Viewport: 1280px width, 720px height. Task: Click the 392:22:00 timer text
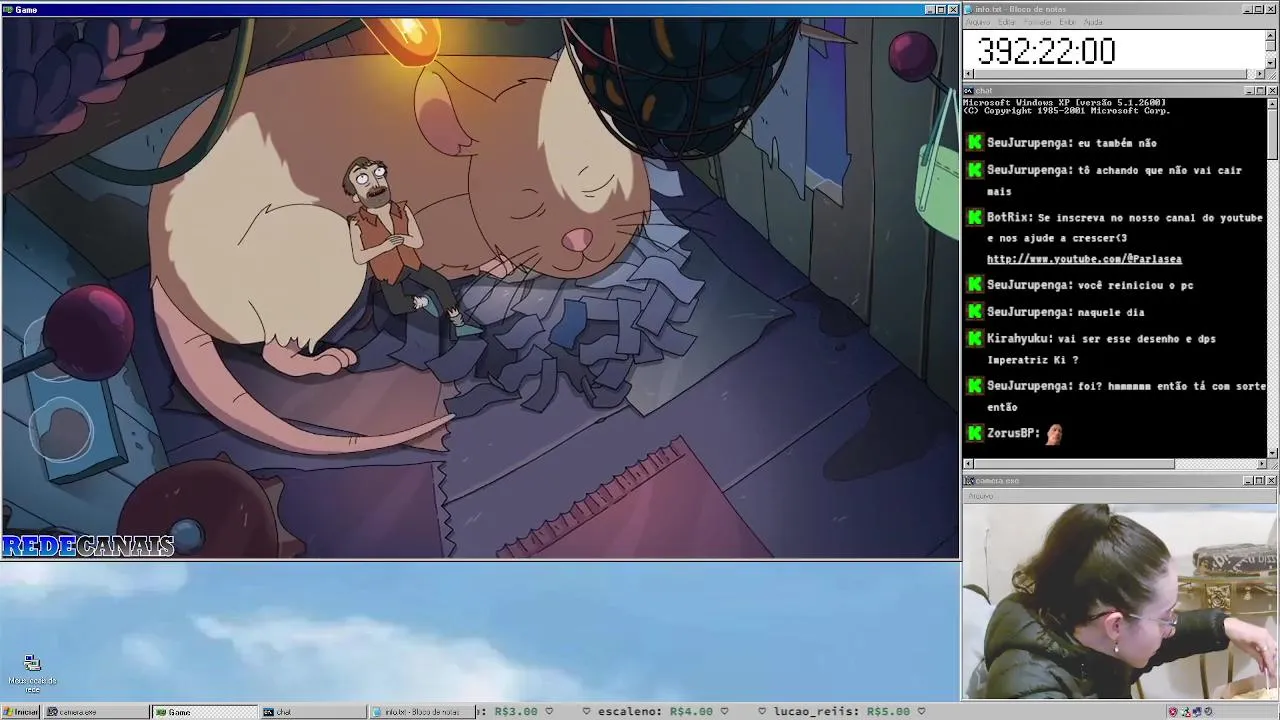(1045, 51)
